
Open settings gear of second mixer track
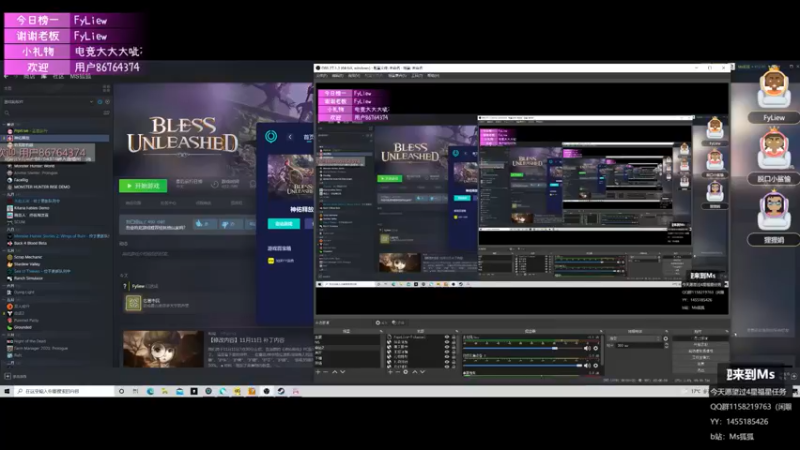coord(595,366)
